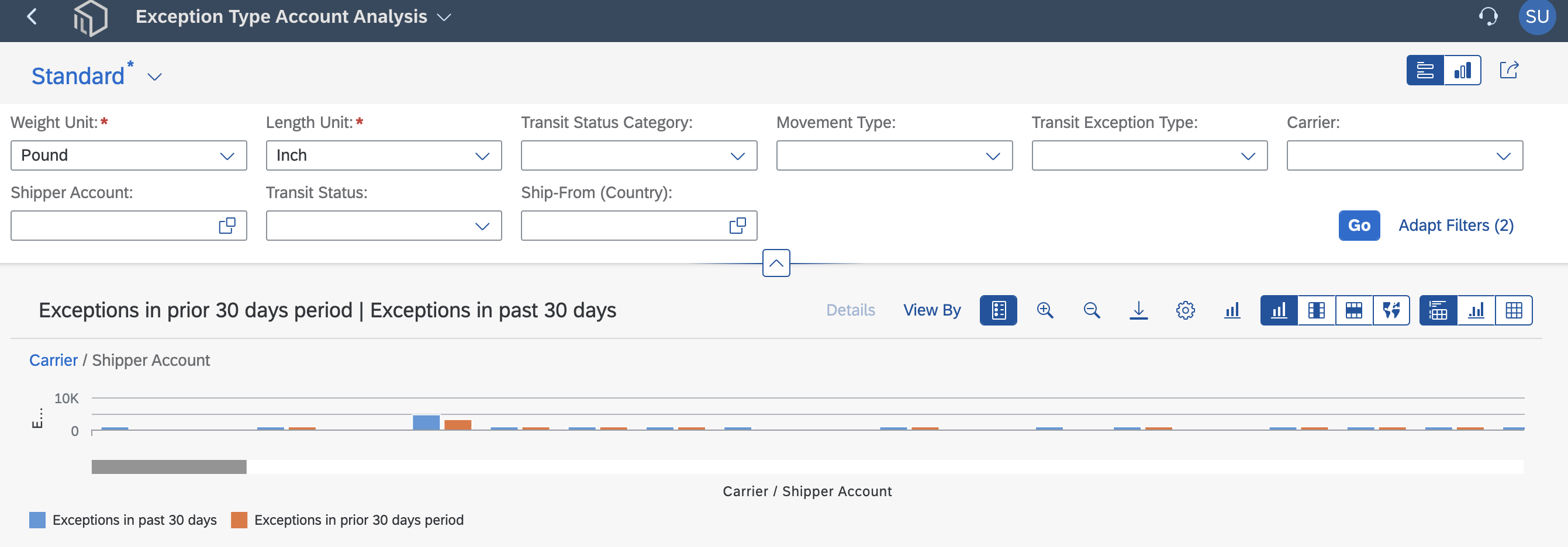
Task: Switch to compact filter bar mode
Action: tap(1425, 70)
